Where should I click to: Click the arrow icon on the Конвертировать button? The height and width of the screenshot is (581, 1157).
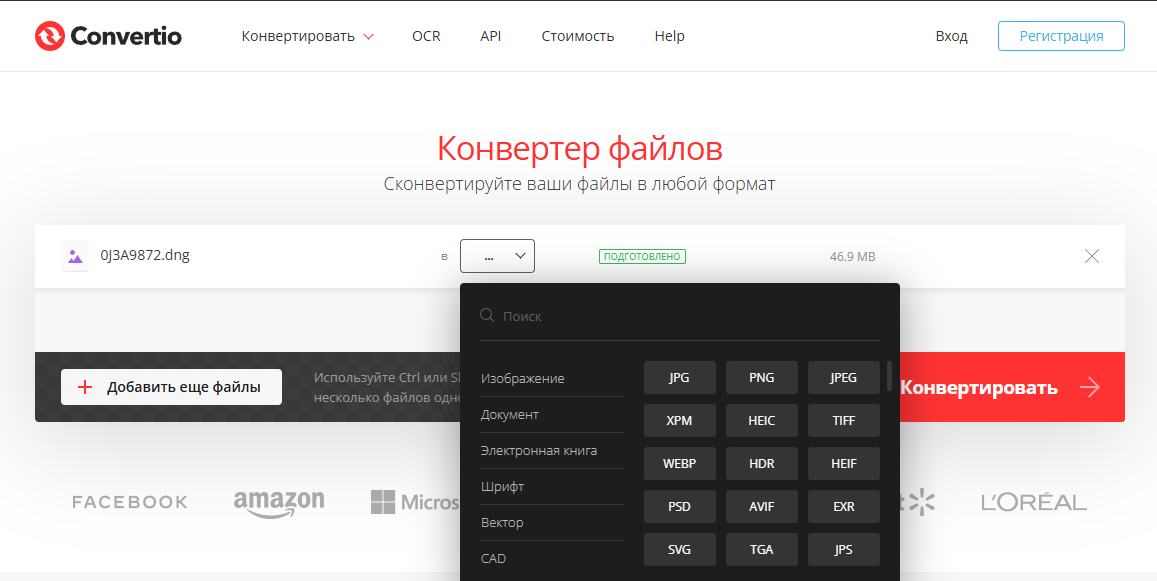coord(1090,388)
